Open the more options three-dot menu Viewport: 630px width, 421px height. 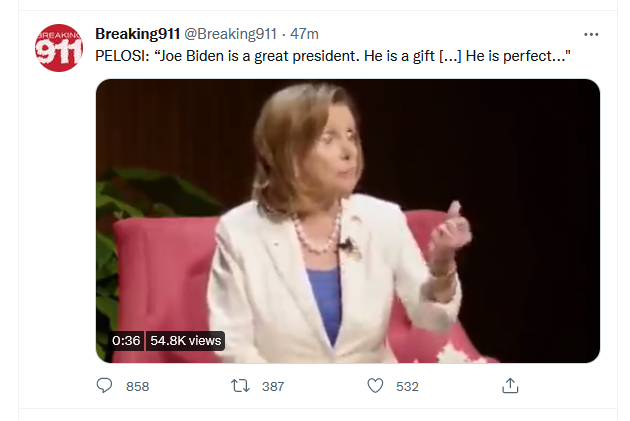pyautogui.click(x=591, y=34)
